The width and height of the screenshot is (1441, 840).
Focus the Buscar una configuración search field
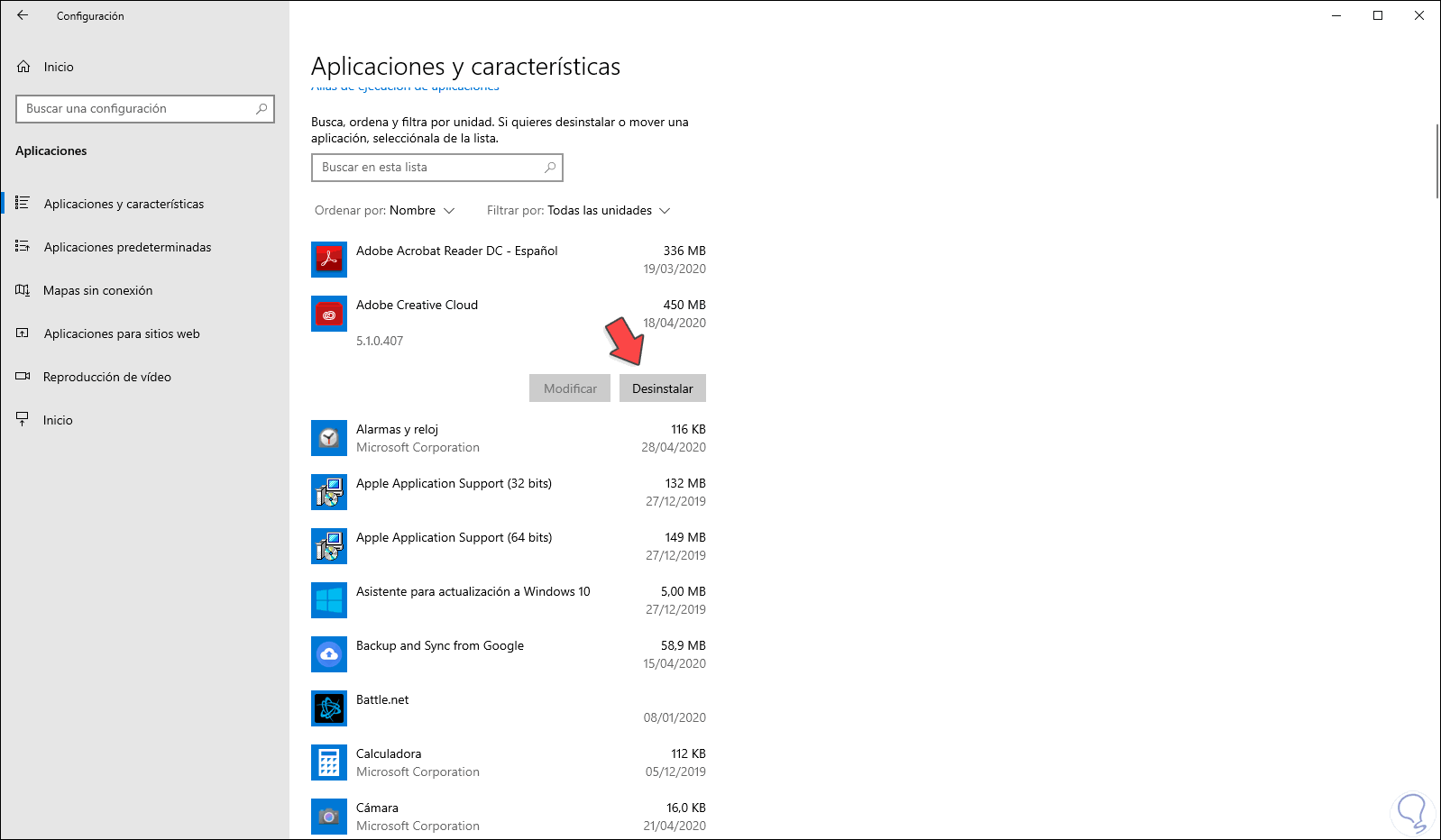tap(145, 109)
